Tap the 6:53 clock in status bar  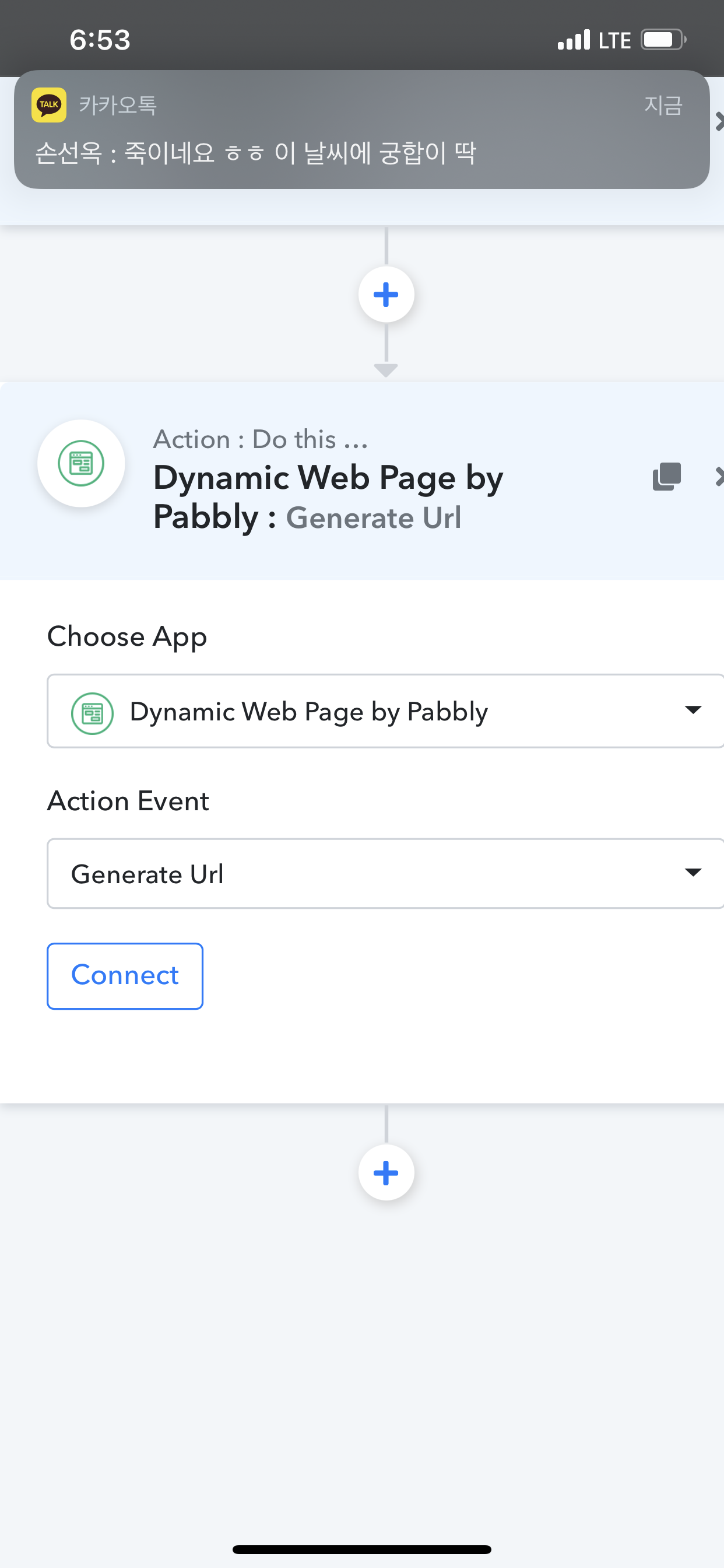100,40
